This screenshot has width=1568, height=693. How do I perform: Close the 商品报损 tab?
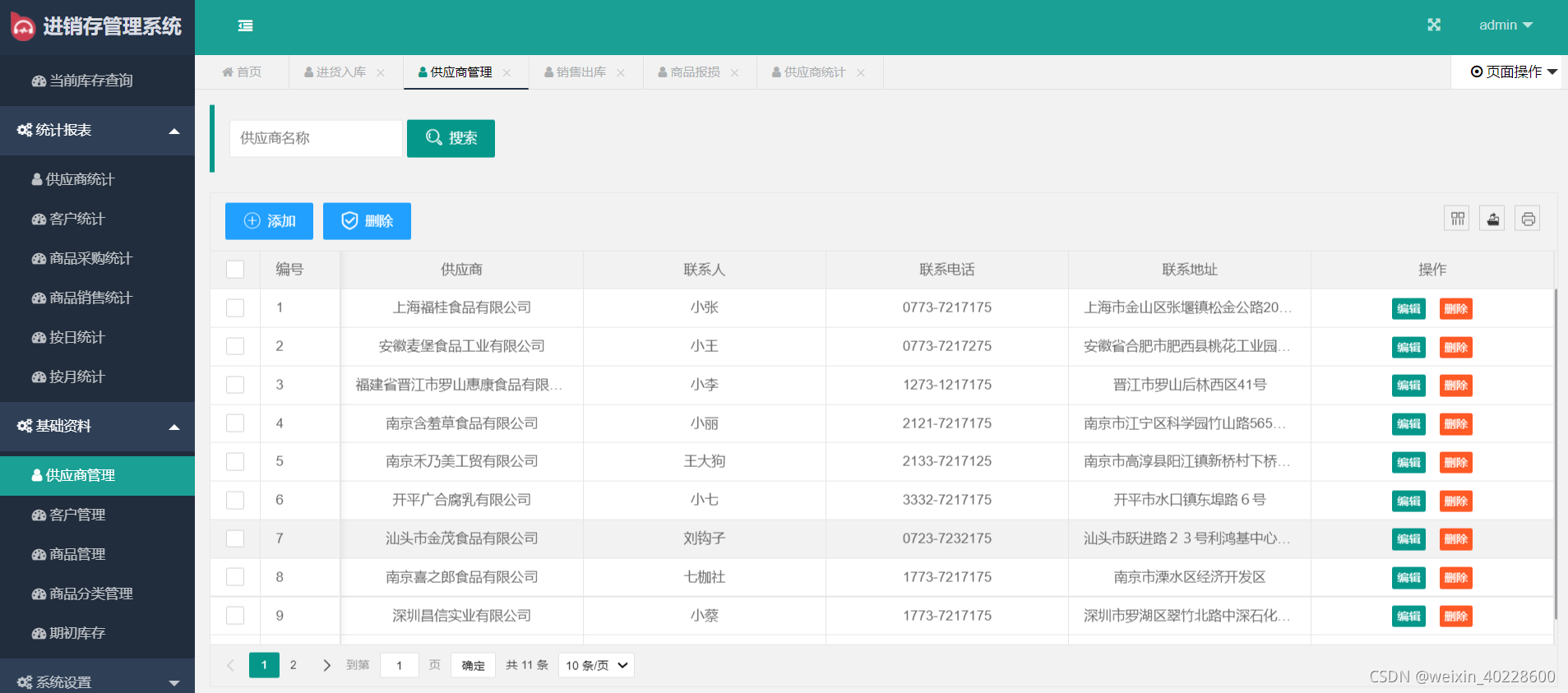734,72
